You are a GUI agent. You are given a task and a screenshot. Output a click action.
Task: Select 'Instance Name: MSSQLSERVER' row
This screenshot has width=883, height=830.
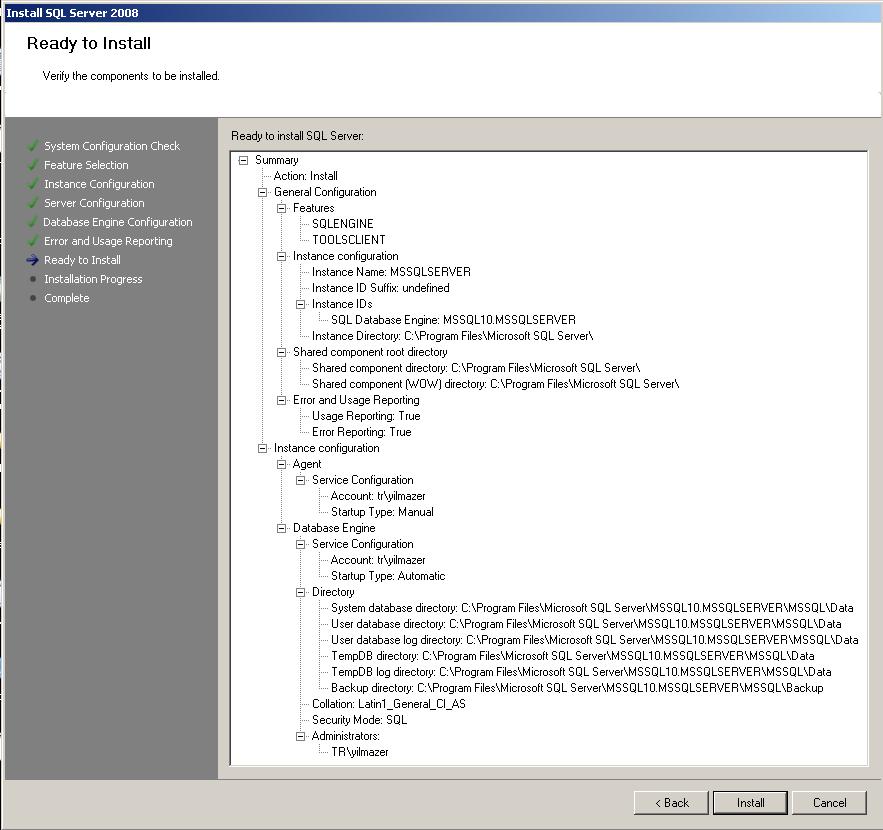(391, 272)
